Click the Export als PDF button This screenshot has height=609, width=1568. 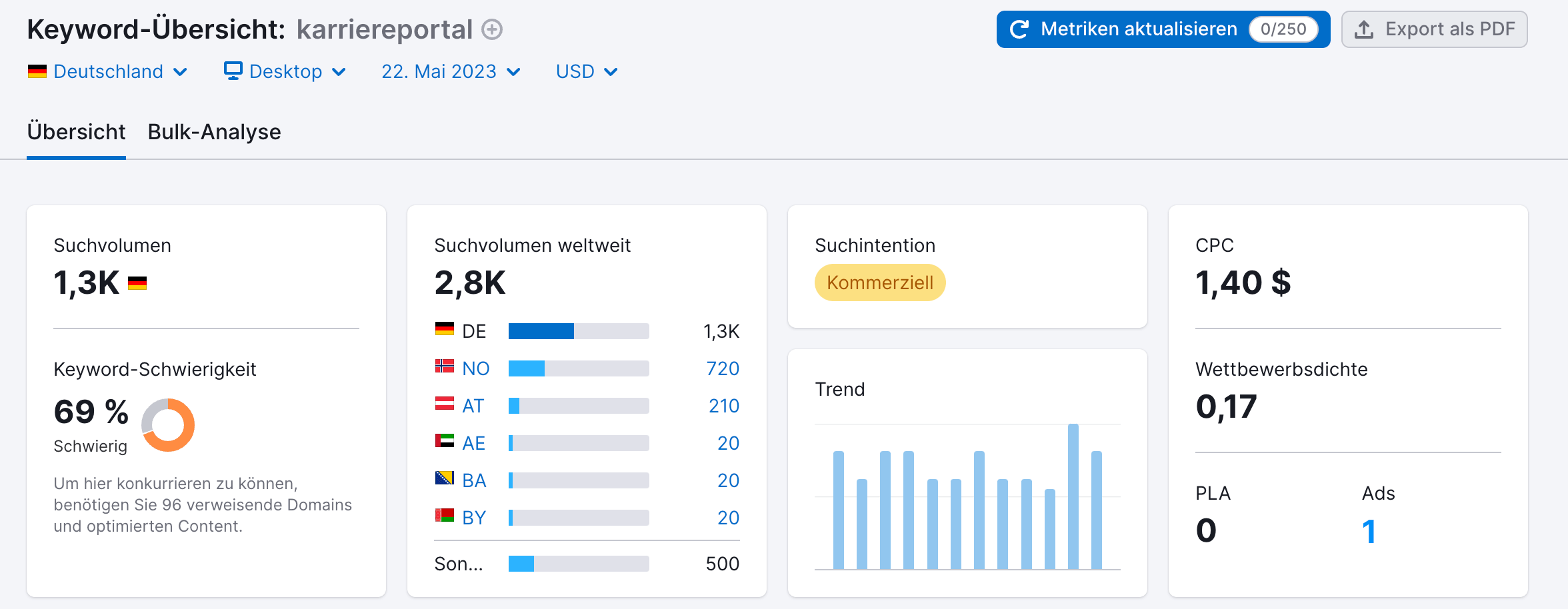1435,29
